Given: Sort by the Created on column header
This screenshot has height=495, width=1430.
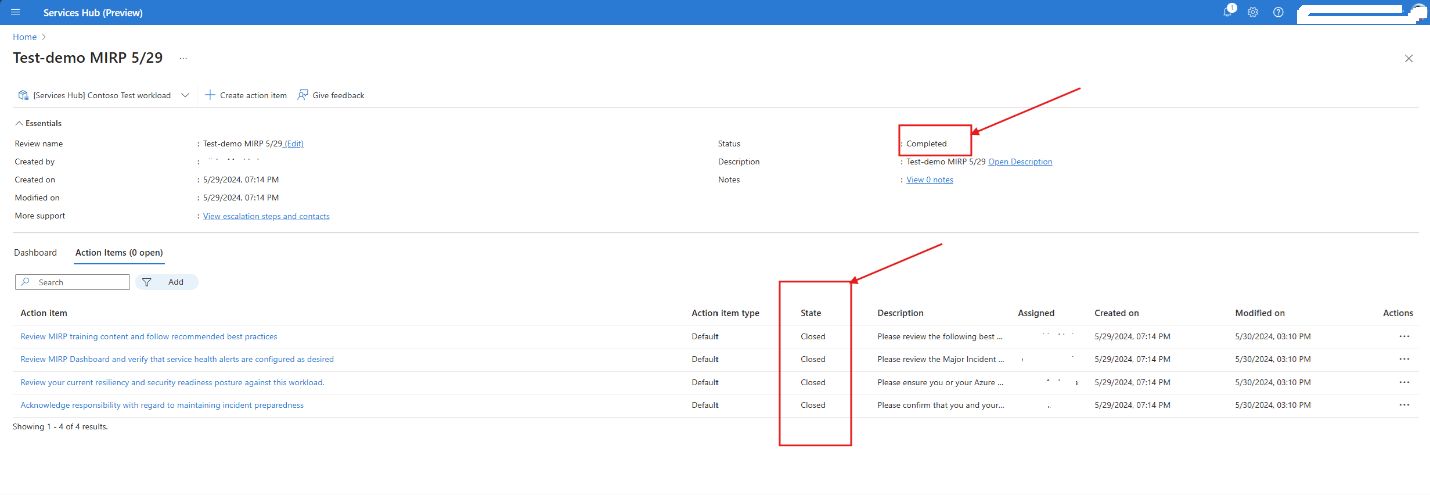Looking at the screenshot, I should click(1116, 313).
